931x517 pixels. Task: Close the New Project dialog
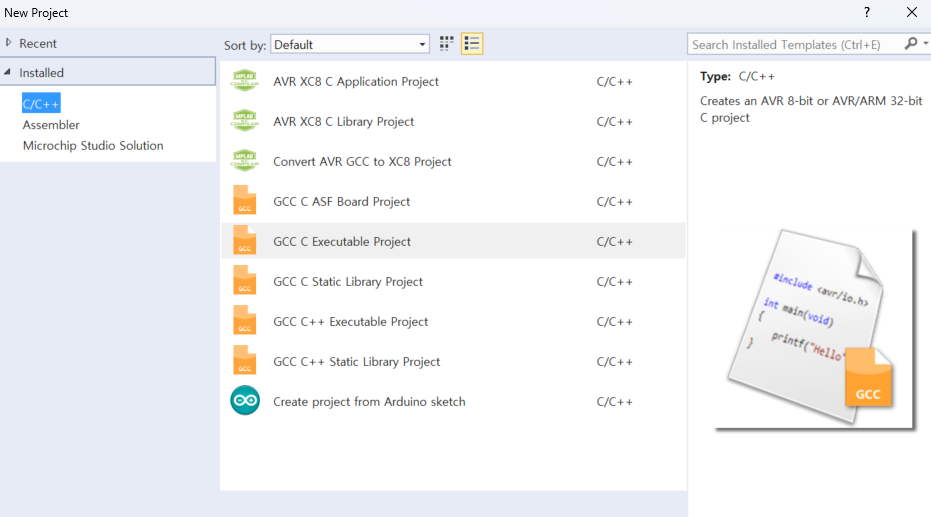[912, 12]
